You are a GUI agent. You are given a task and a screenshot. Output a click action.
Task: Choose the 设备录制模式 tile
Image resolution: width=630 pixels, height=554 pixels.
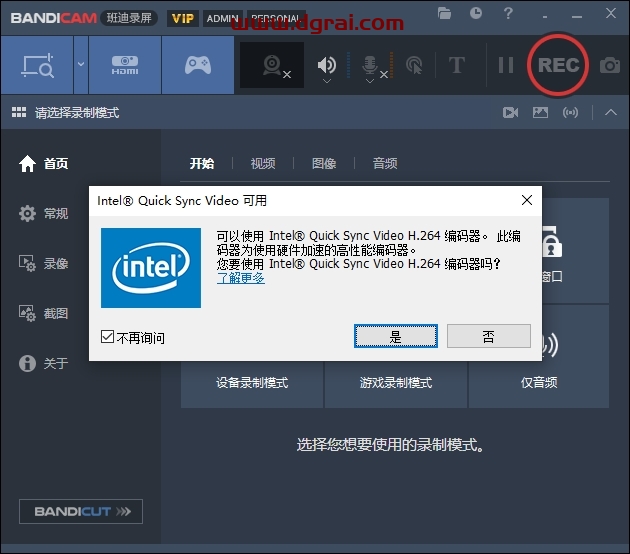pyautogui.click(x=252, y=382)
